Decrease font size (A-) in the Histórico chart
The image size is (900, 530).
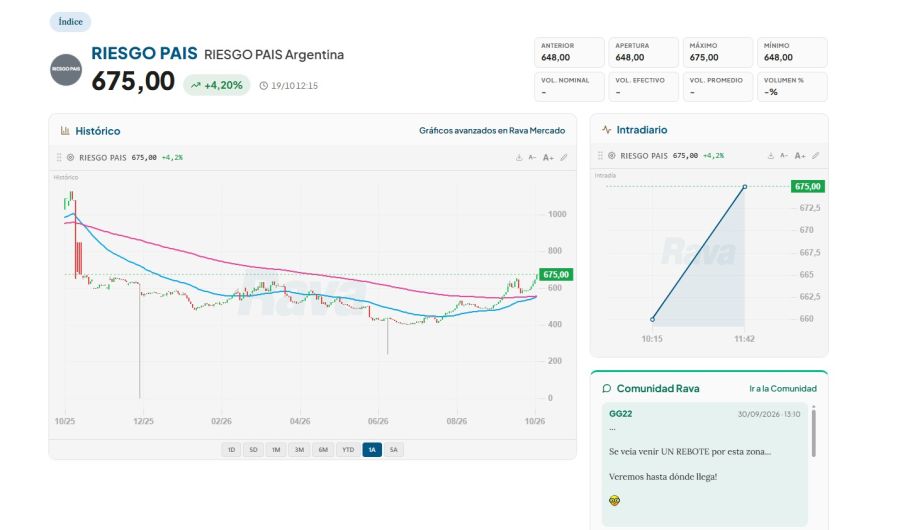click(x=532, y=157)
